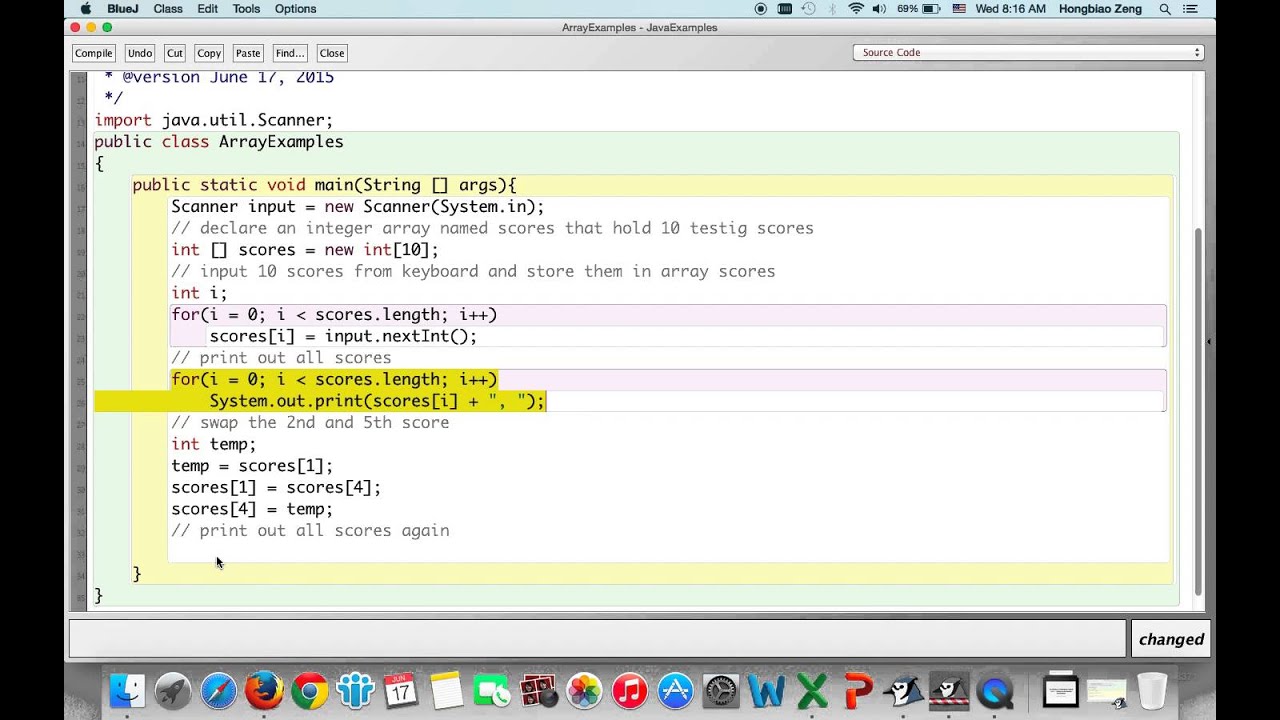Launch Safari from the dock
Screen dimensions: 1280x720
point(218,691)
